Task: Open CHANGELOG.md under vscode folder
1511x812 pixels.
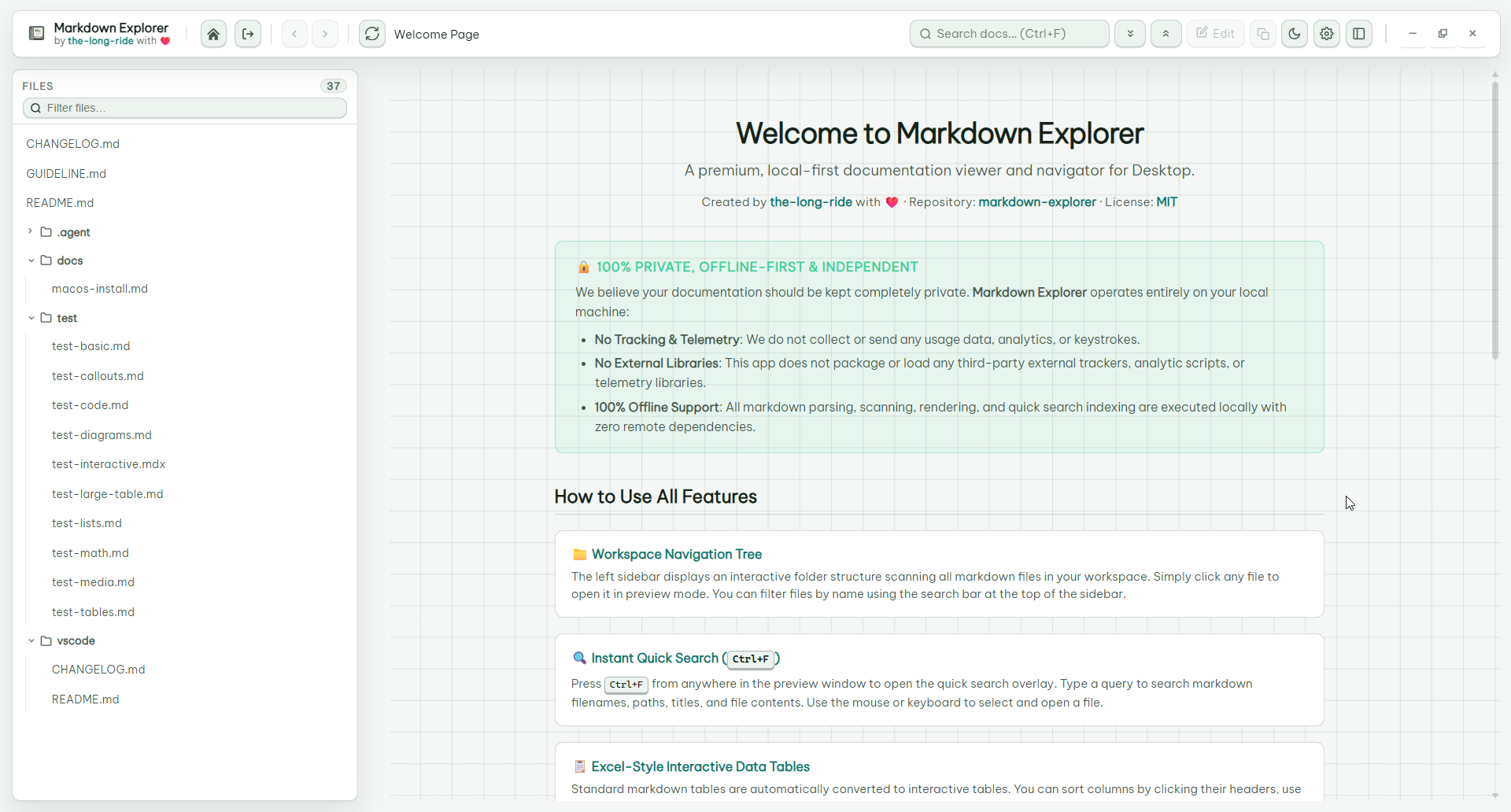Action: point(98,670)
